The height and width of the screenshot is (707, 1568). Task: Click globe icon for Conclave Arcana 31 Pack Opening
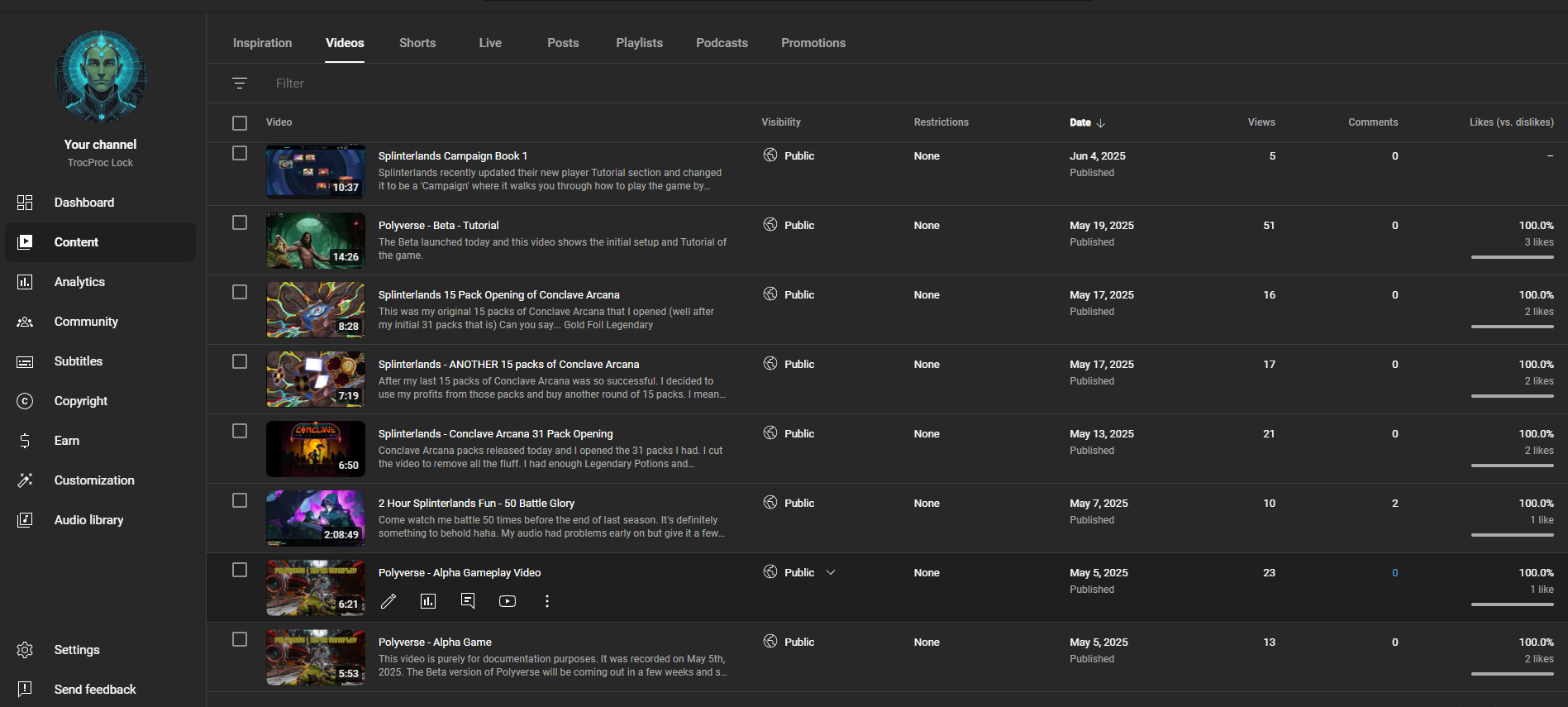click(770, 433)
